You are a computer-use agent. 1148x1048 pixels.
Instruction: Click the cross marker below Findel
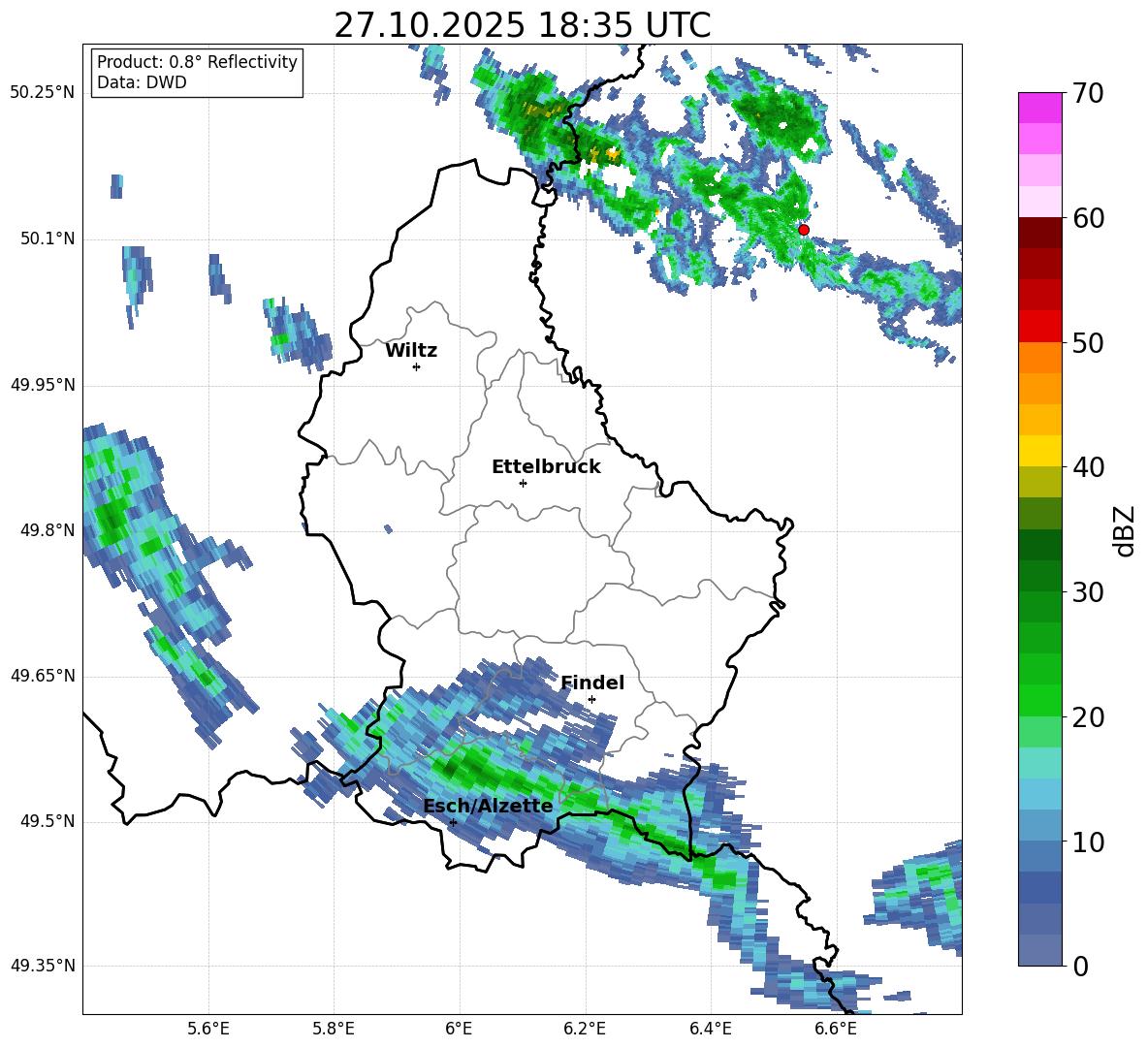point(591,700)
